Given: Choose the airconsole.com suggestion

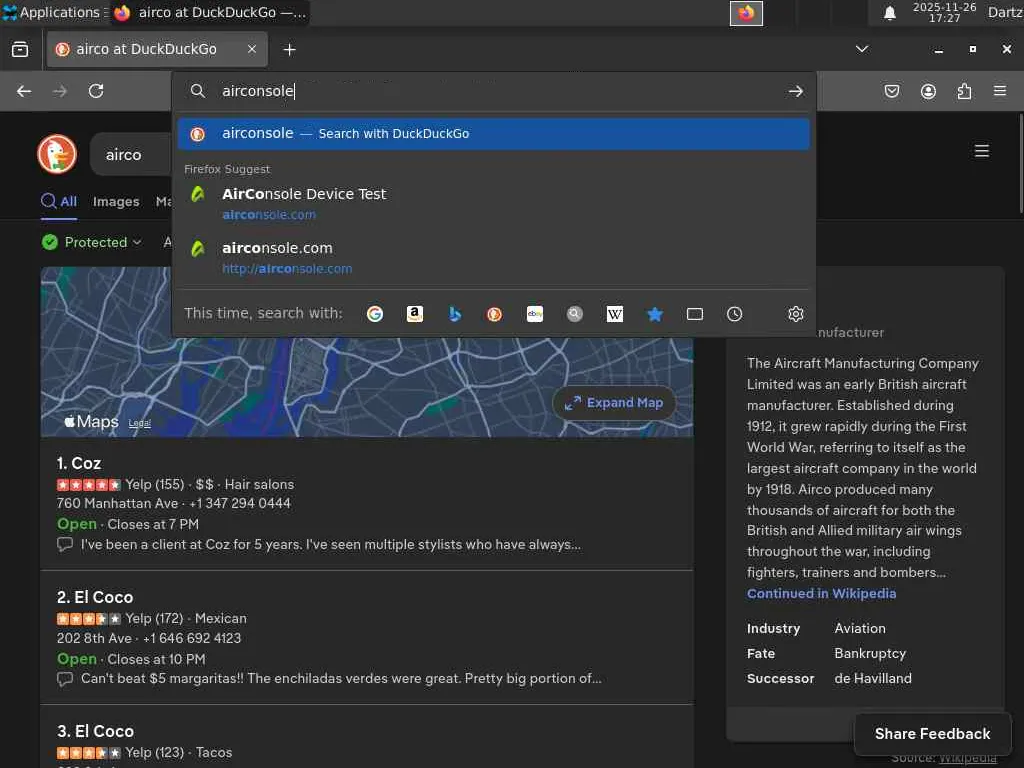Looking at the screenshot, I should pyautogui.click(x=494, y=258).
